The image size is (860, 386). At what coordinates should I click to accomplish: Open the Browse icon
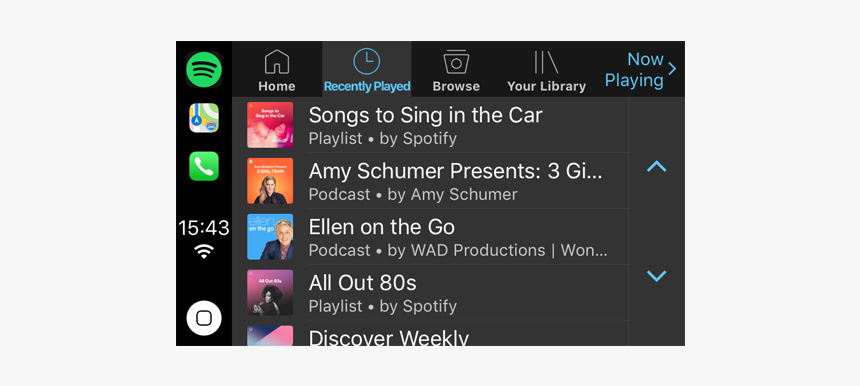click(456, 61)
